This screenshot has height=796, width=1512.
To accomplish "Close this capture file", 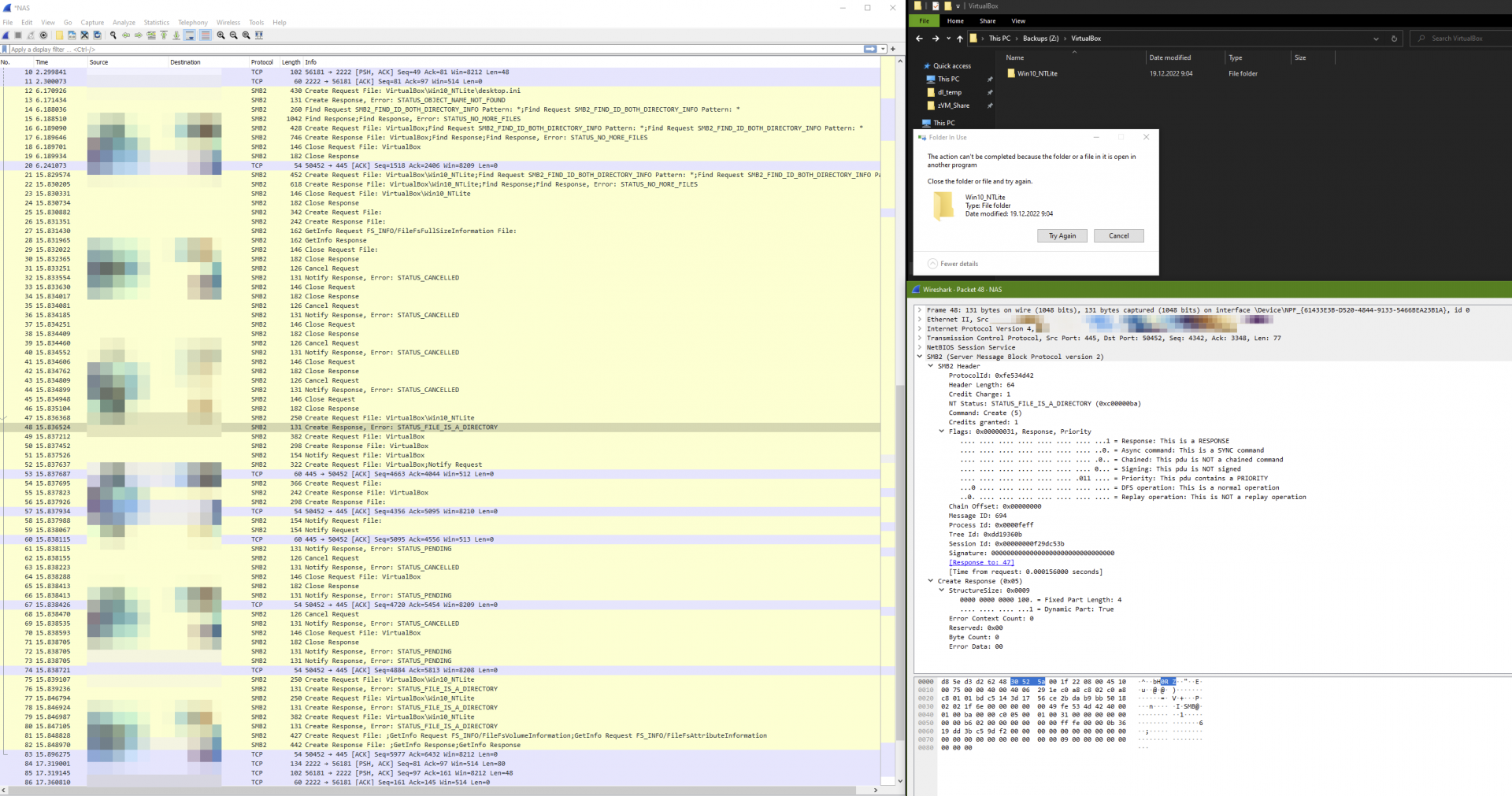I will 84,35.
